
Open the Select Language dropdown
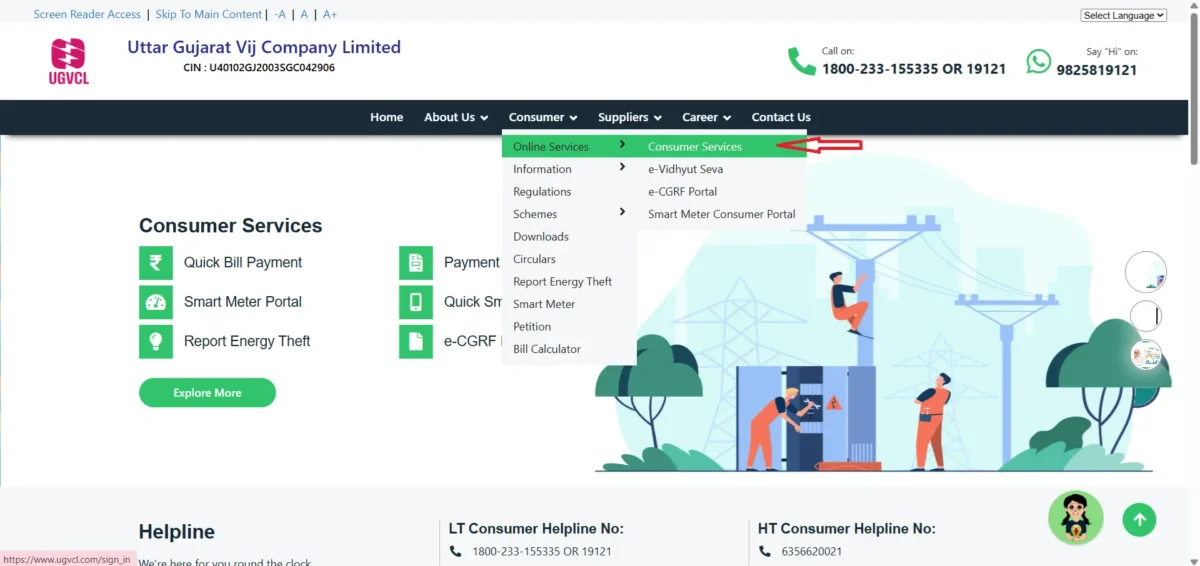click(x=1124, y=15)
